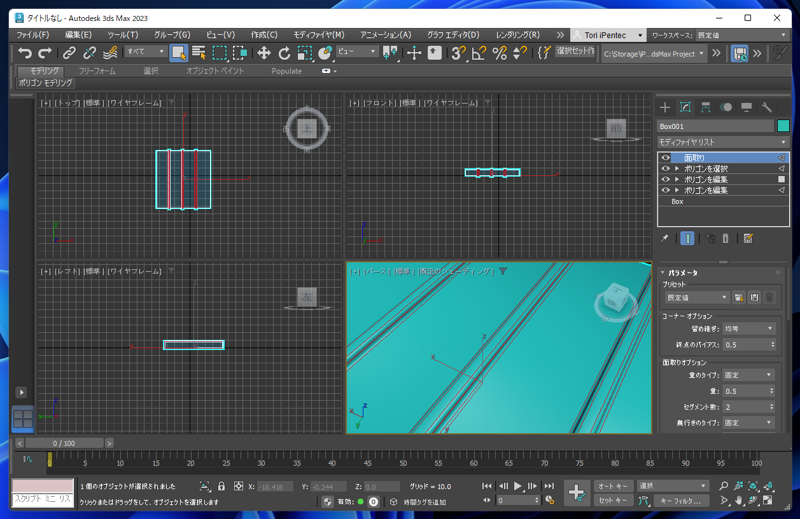
Task: Click Remove Modifier trash icon
Action: pos(726,238)
